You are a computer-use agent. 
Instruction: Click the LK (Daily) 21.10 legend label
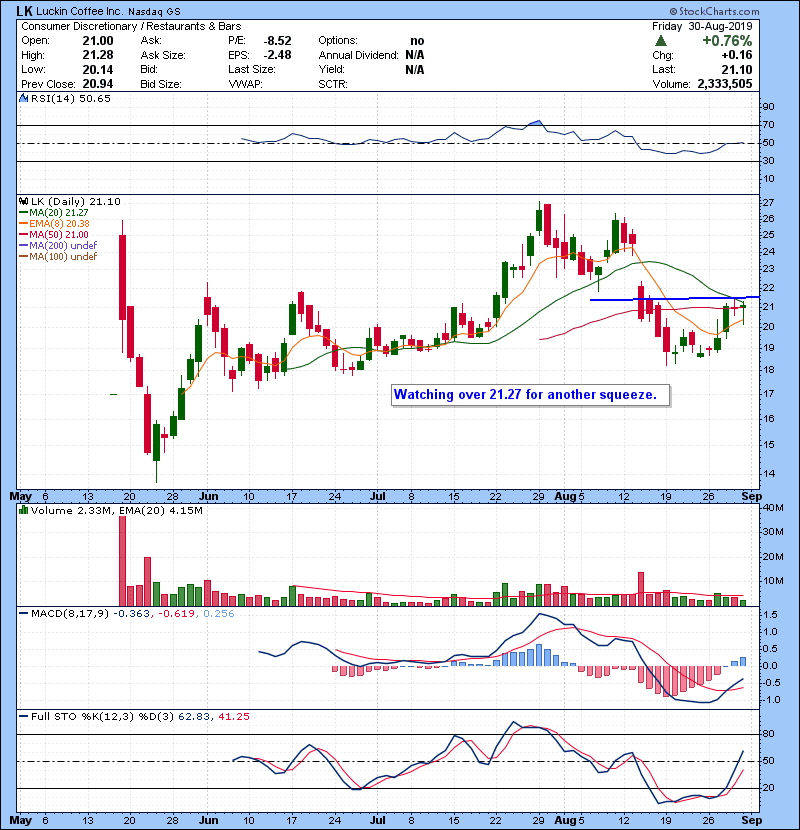pos(76,201)
